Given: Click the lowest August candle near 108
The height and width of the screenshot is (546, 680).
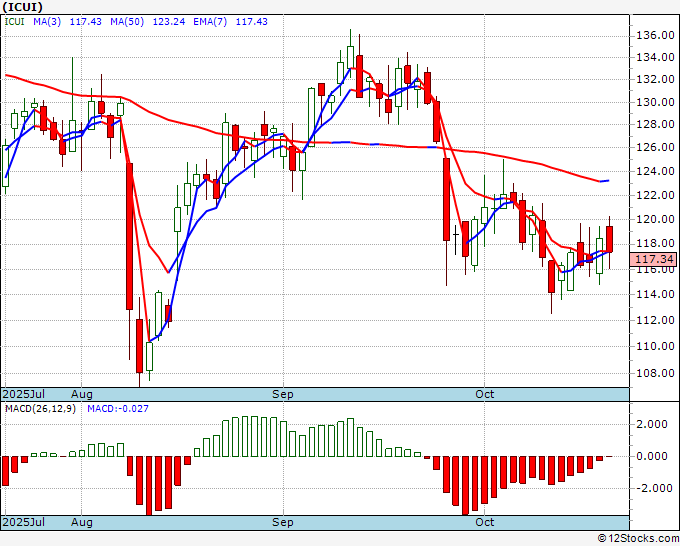Looking at the screenshot, I should pos(139,346).
